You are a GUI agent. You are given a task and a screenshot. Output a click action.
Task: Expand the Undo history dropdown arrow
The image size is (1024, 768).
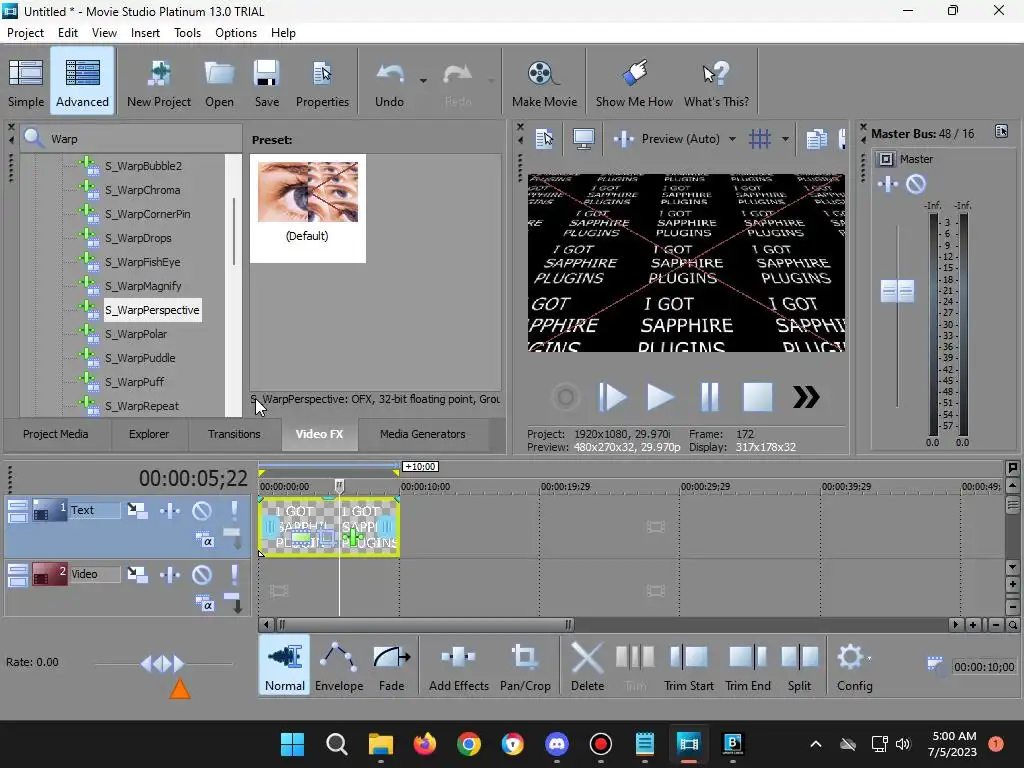[423, 81]
